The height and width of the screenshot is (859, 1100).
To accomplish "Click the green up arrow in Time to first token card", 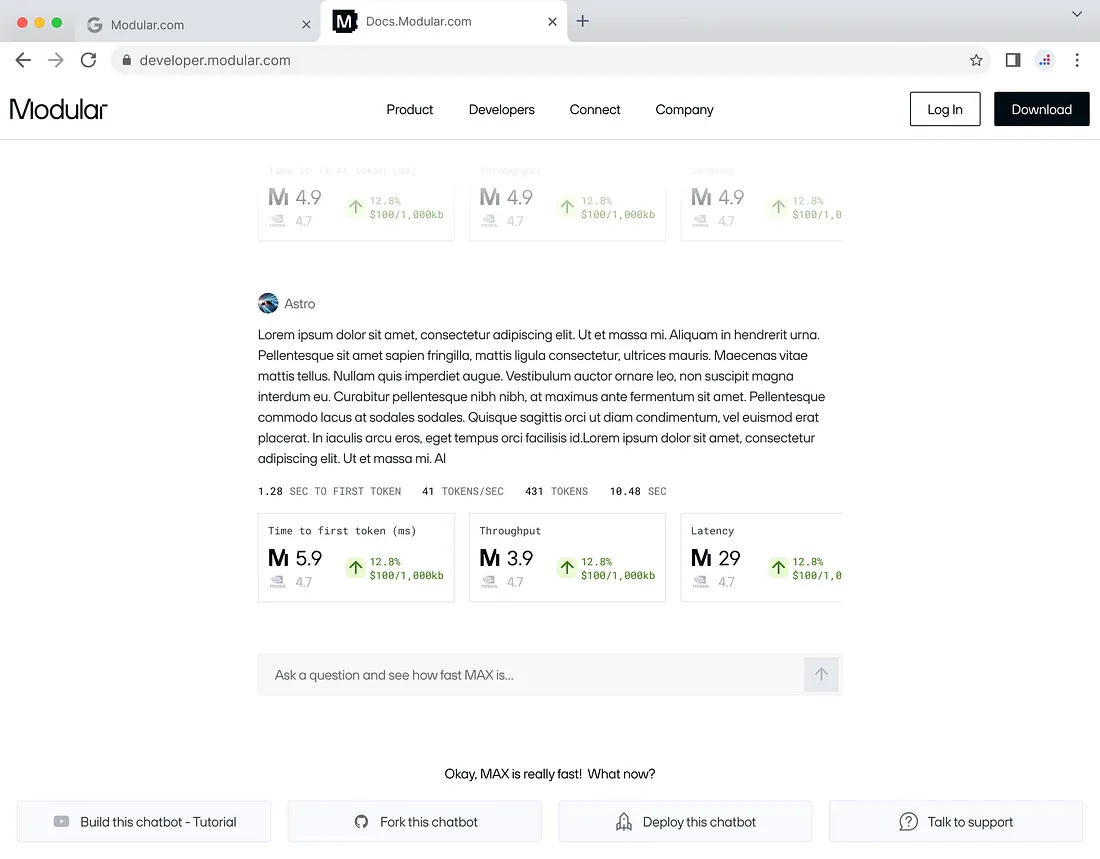I will tap(356, 567).
